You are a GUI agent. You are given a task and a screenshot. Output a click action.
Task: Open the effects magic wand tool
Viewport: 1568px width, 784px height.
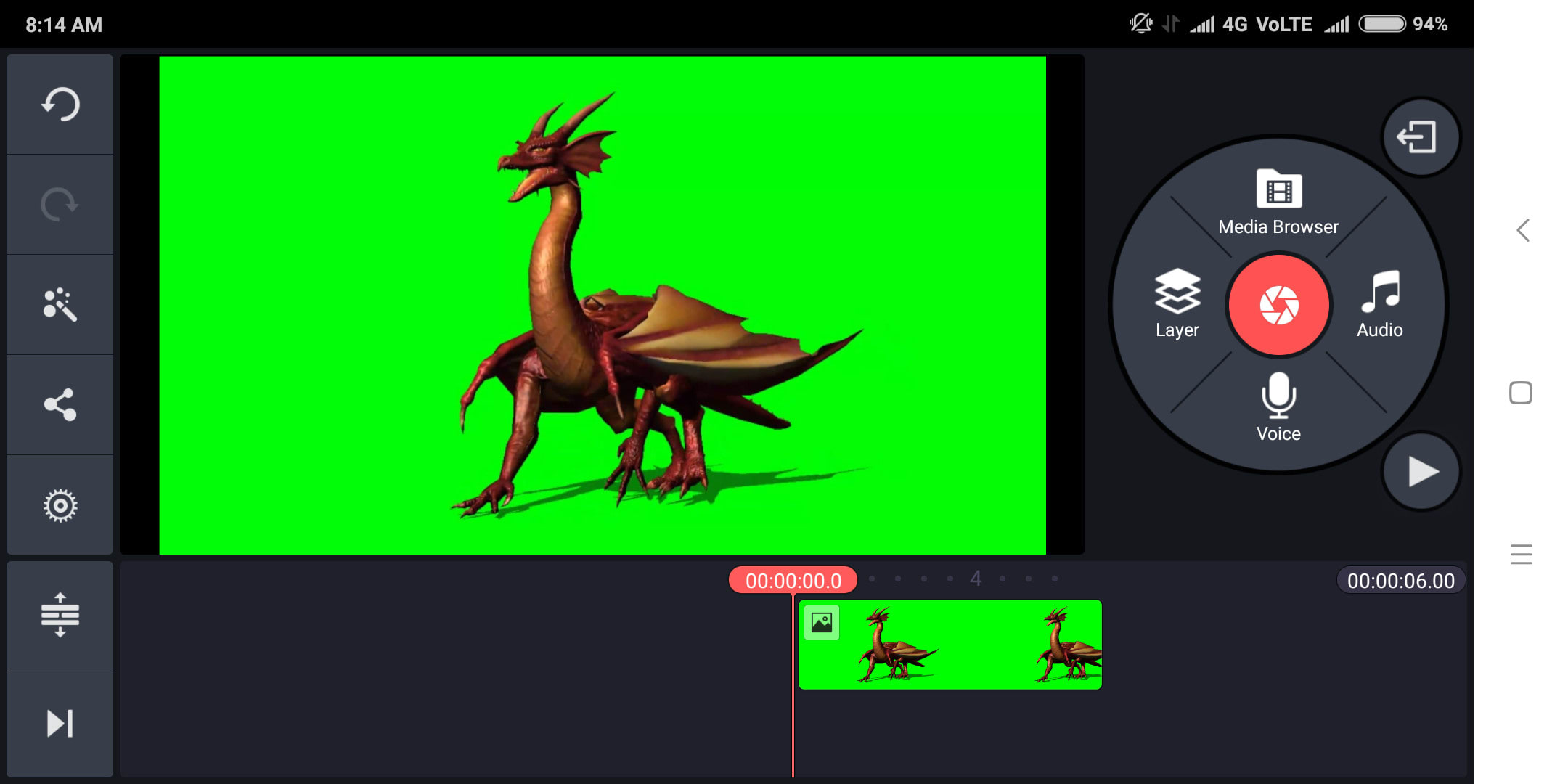pos(60,305)
